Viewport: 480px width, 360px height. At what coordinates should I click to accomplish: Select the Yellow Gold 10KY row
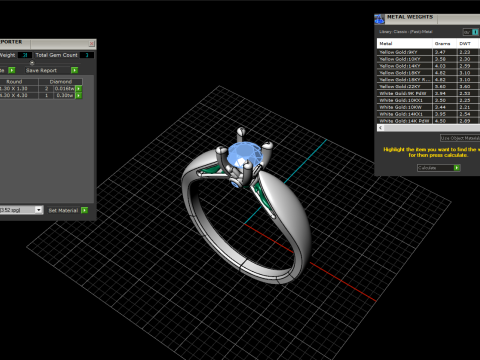click(428, 59)
